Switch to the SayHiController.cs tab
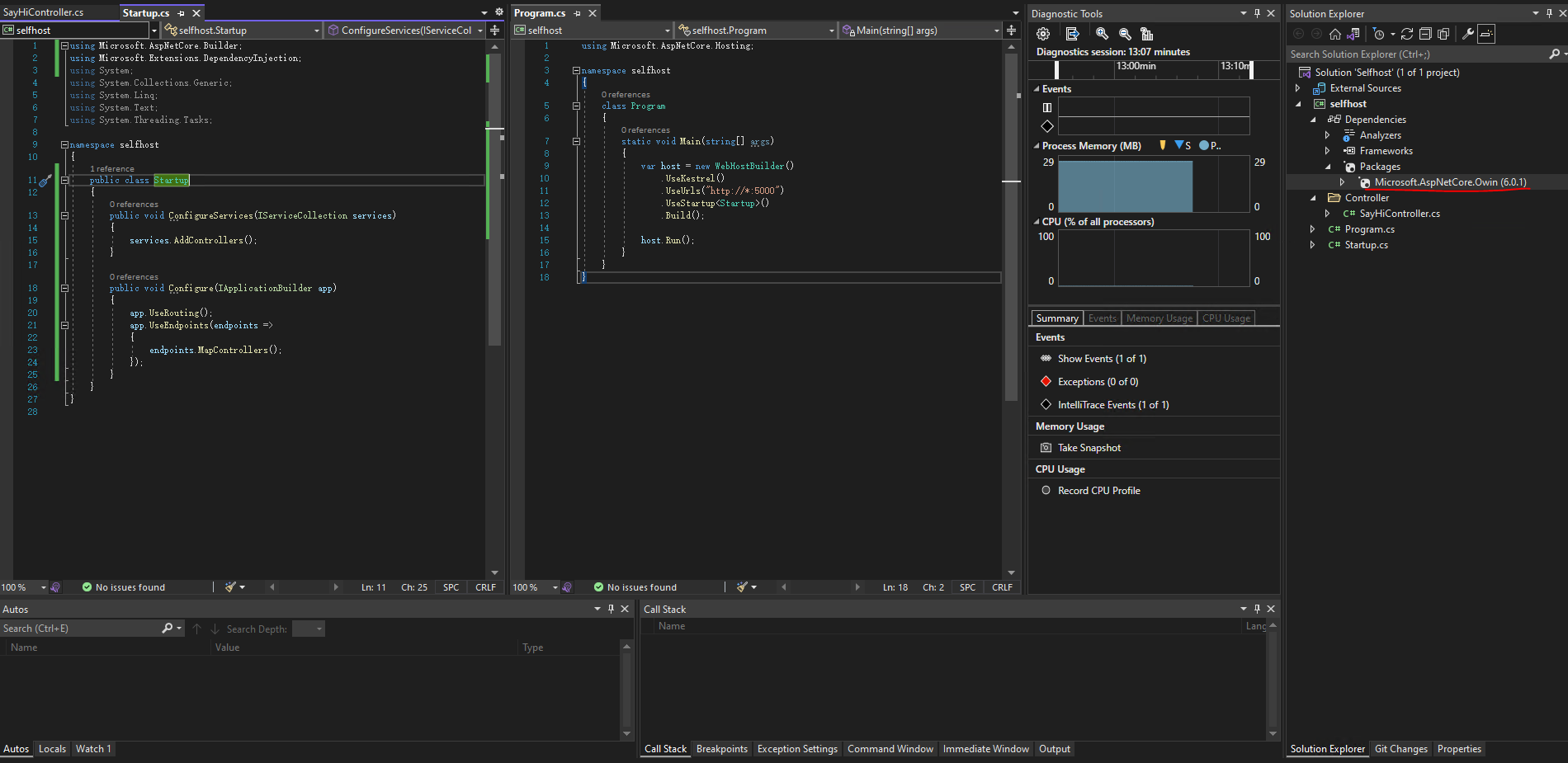Screen dimensions: 1568x763 pos(43,12)
